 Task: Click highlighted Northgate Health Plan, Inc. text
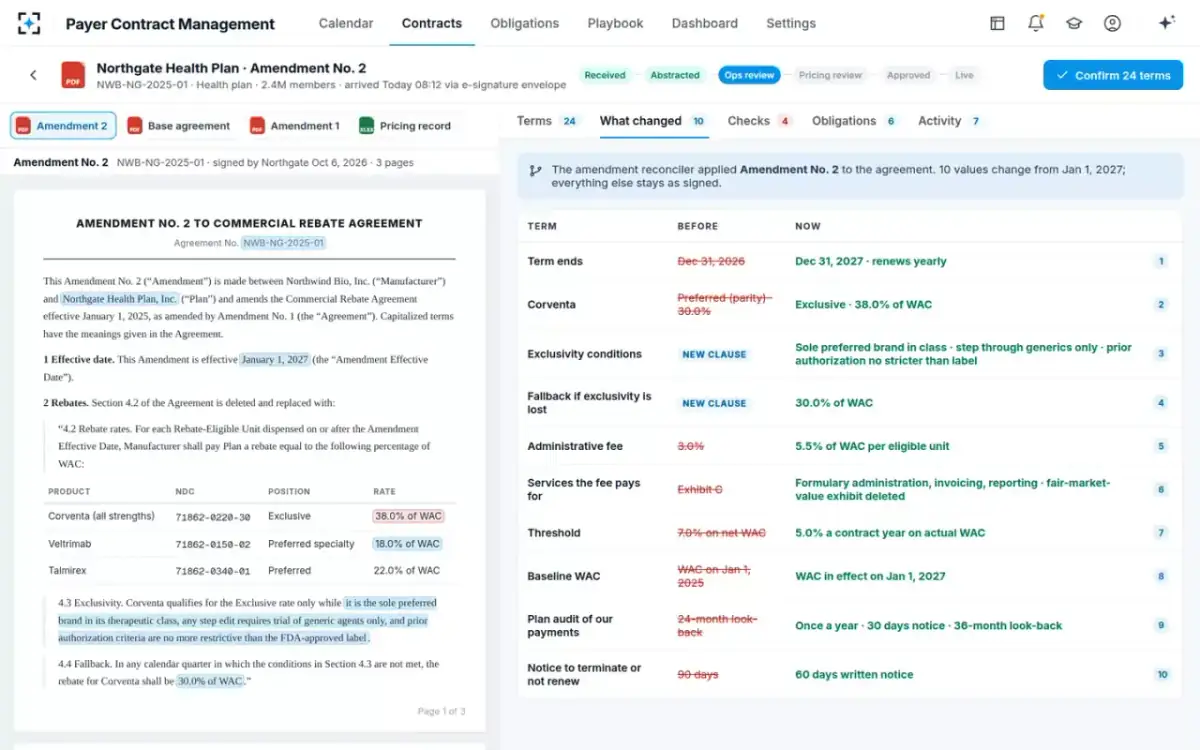pyautogui.click(x=120, y=299)
